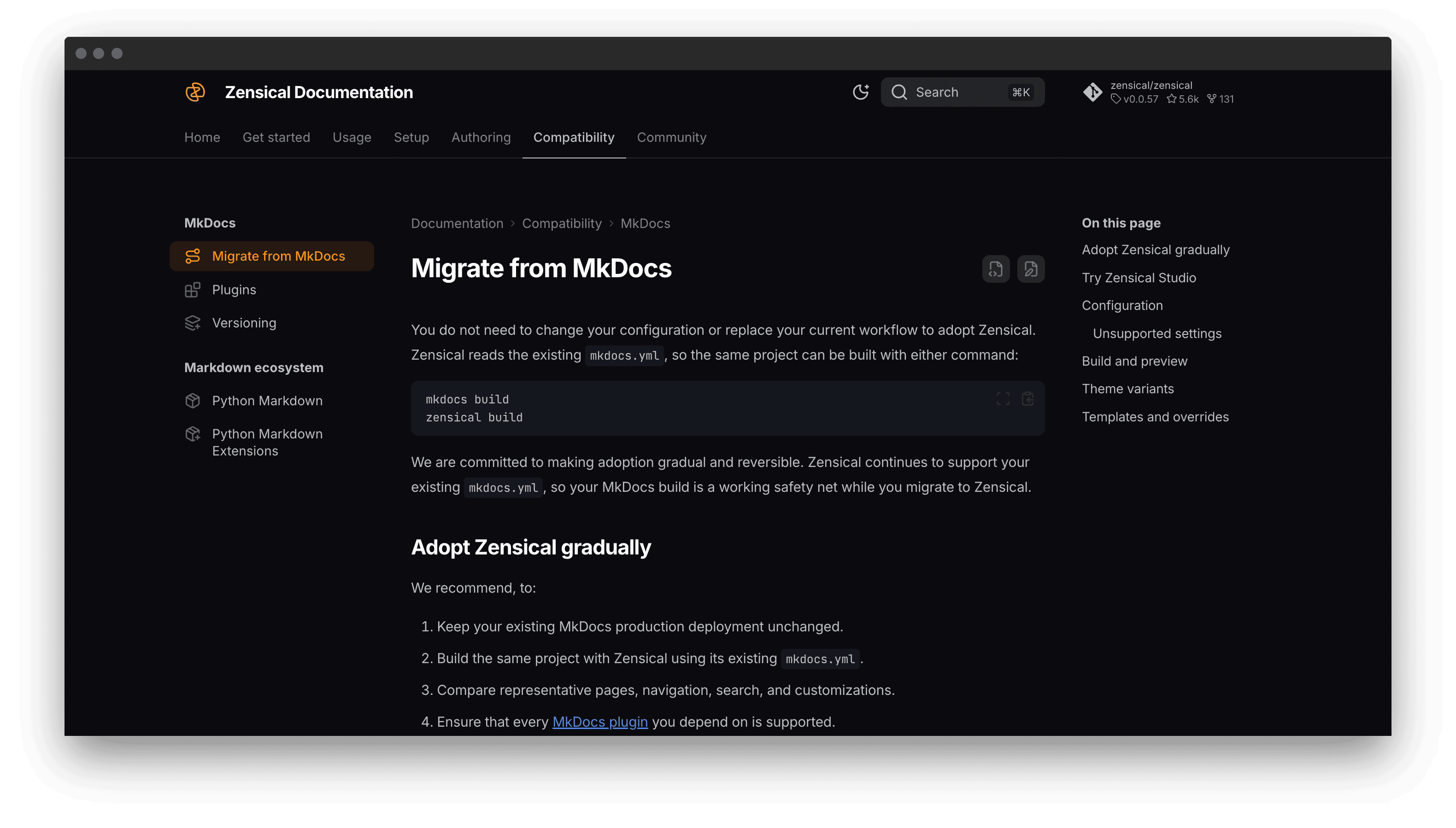Click the Python Markdown Extensions icon
This screenshot has height=828, width=1456.
192,434
